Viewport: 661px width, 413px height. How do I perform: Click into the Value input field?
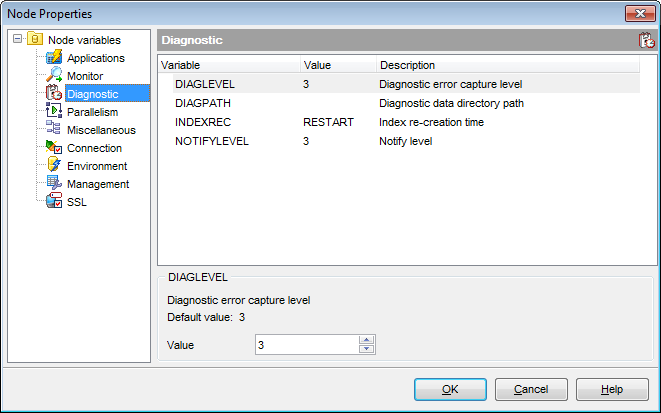[306, 345]
